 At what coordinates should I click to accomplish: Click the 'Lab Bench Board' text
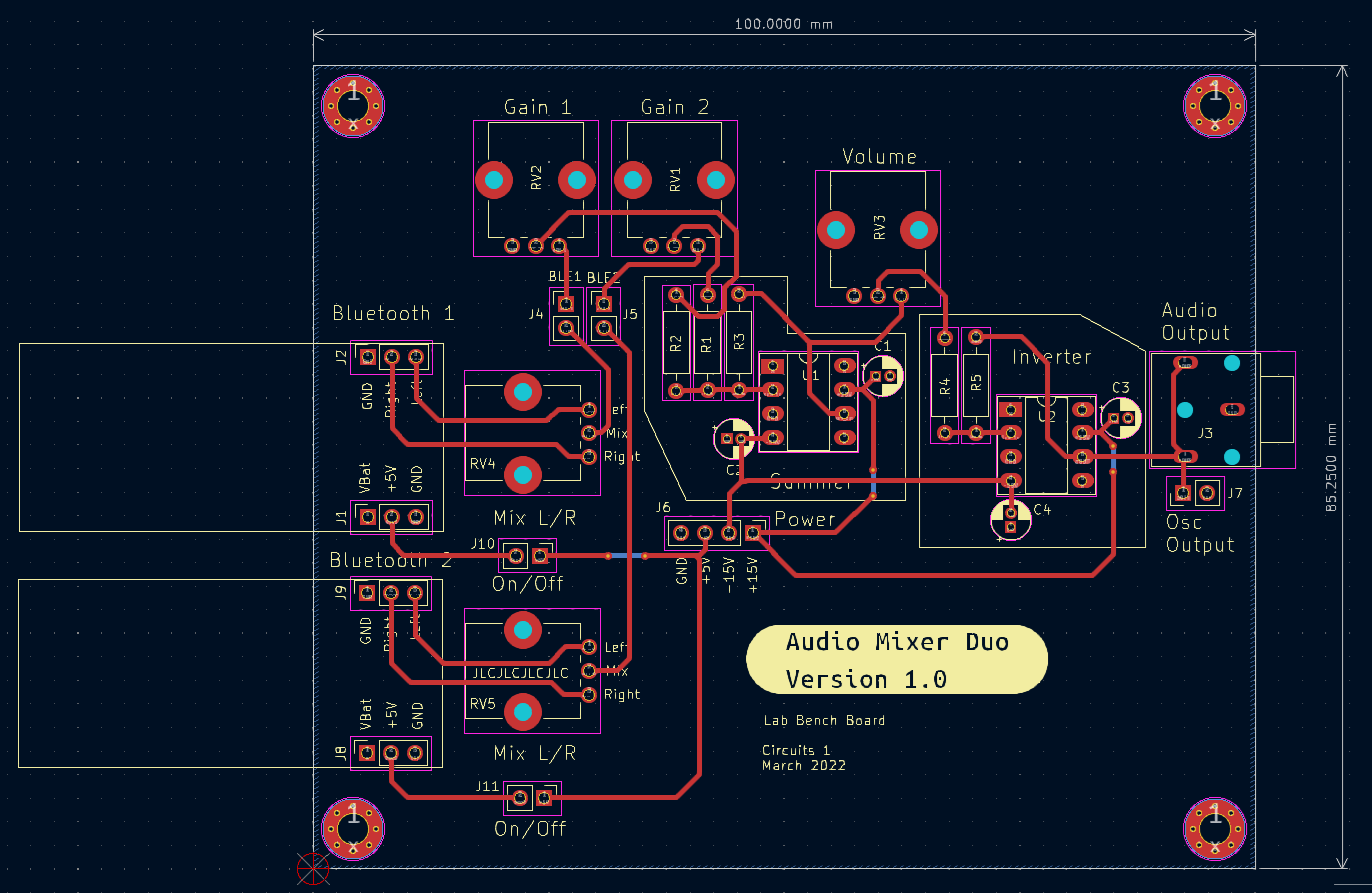824,720
